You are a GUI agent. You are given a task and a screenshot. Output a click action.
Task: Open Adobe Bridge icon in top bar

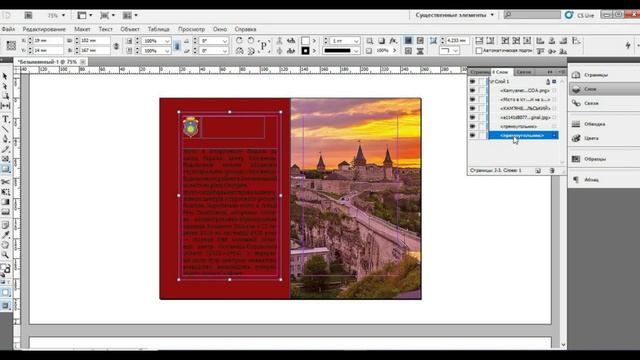(28, 15)
